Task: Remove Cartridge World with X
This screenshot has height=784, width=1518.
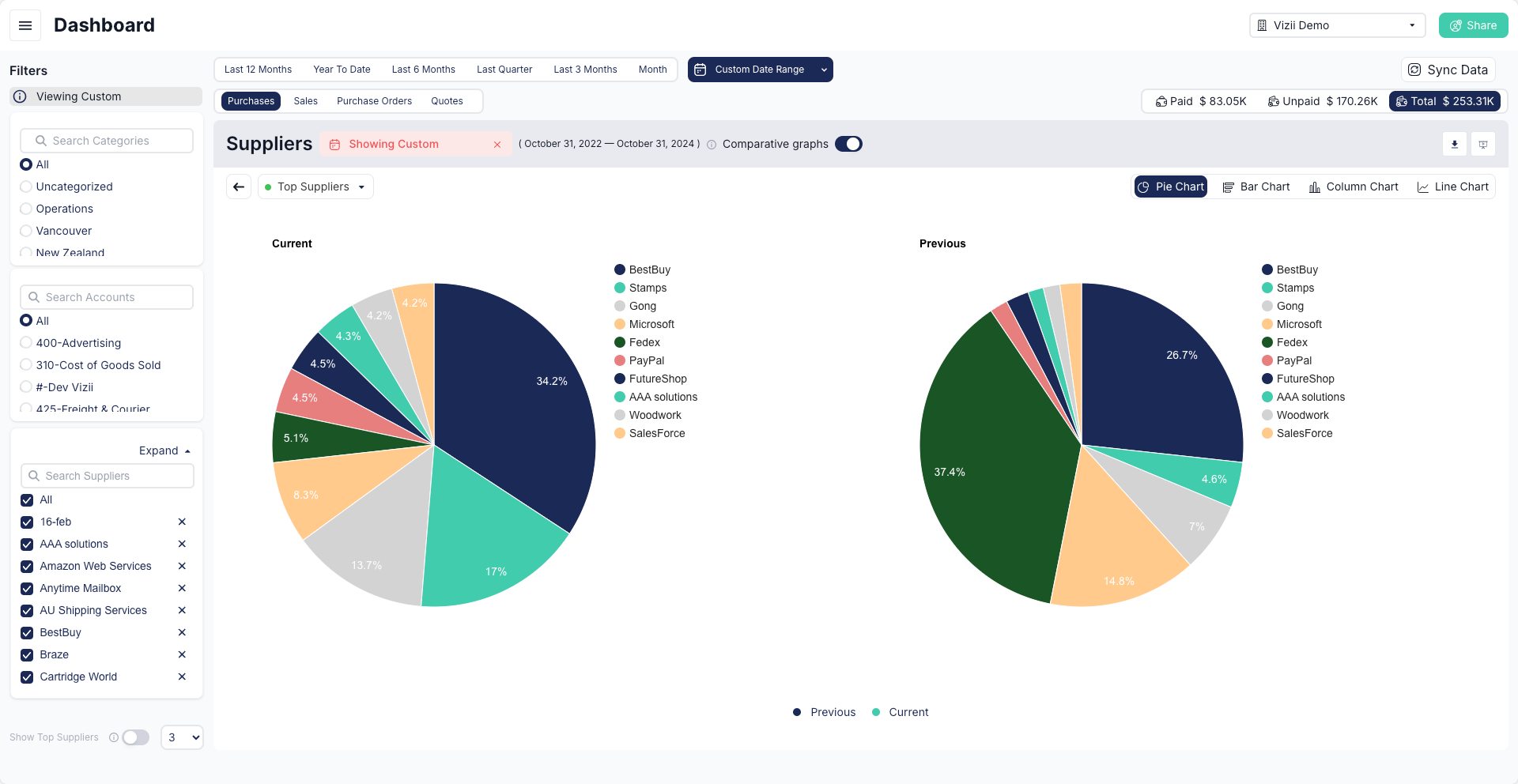Action: [182, 677]
